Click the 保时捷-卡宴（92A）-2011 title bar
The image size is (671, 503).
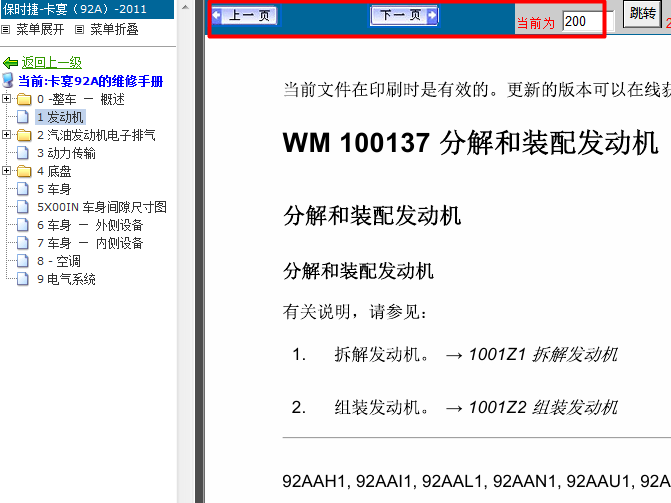(x=87, y=9)
